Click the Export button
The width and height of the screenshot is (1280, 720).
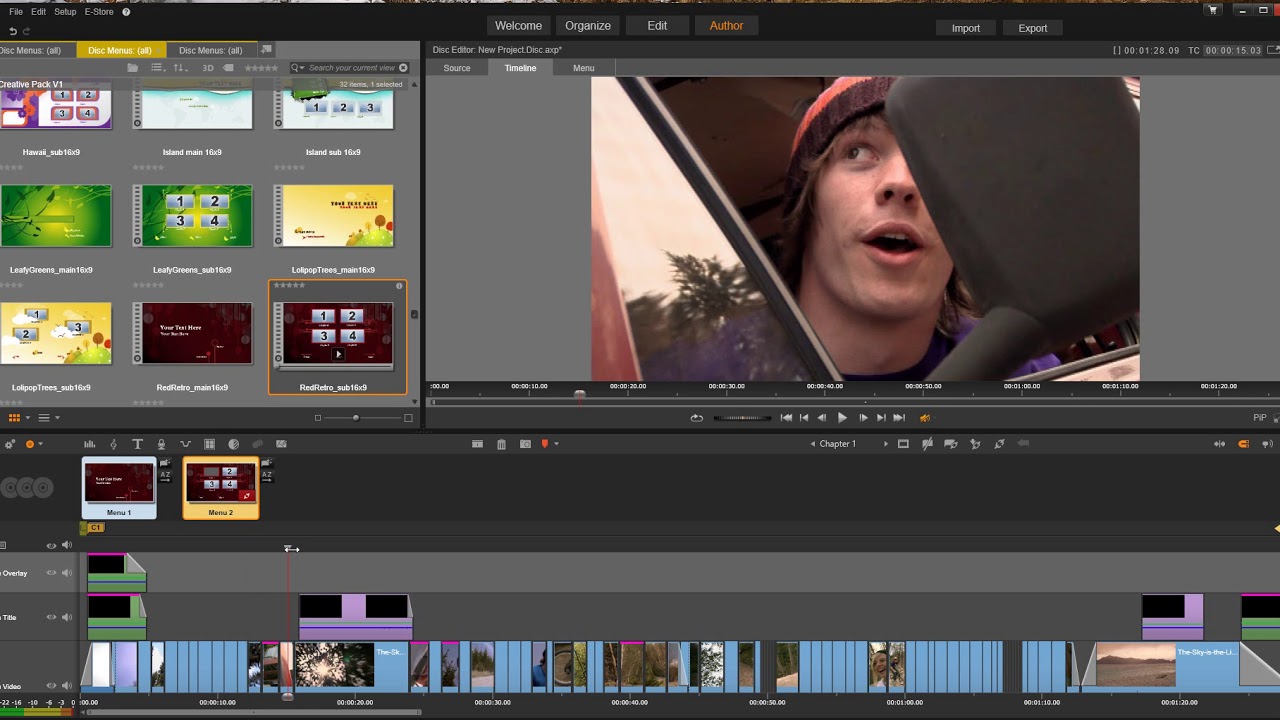click(1033, 28)
